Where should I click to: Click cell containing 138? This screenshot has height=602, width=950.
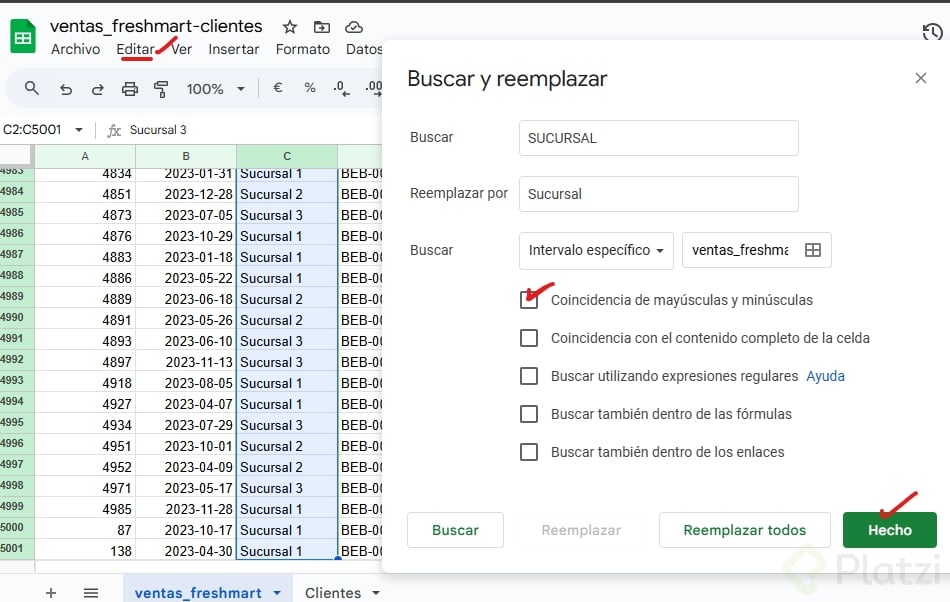[x=85, y=551]
